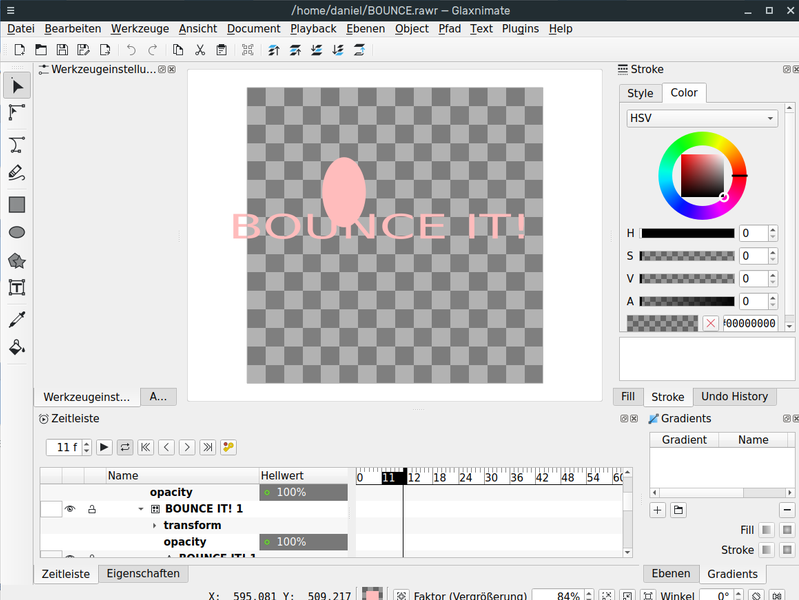Select the Bezier draw tool
Image resolution: width=799 pixels, height=600 pixels.
17,145
